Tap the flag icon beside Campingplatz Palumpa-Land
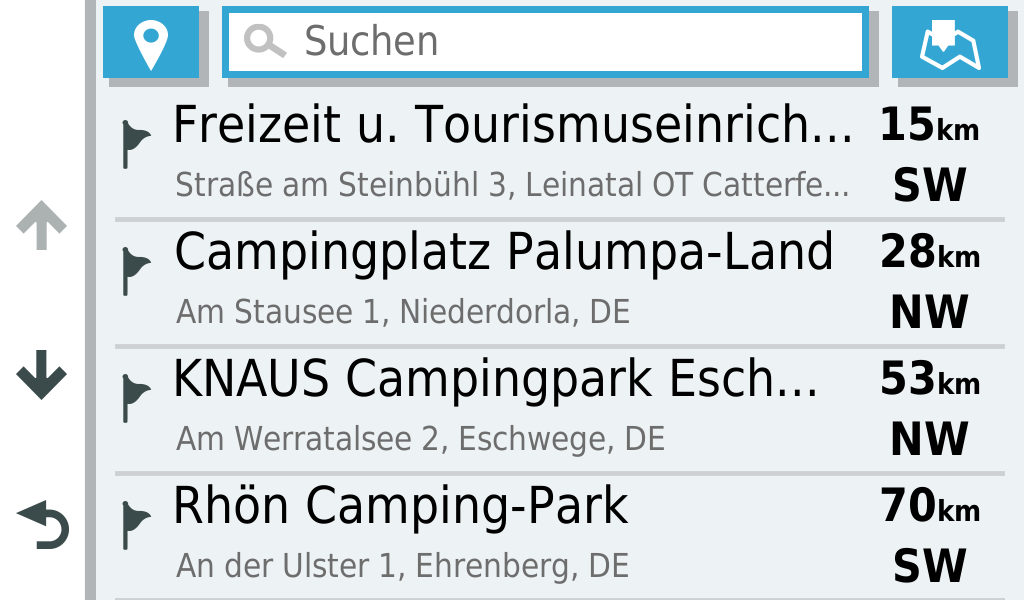This screenshot has height=600, width=1024. pos(134,271)
